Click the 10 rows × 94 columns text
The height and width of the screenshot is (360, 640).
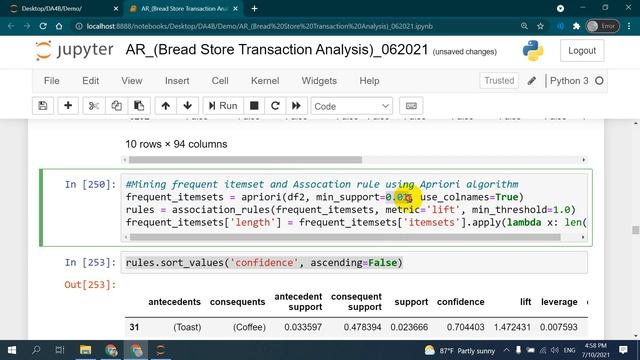click(176, 144)
